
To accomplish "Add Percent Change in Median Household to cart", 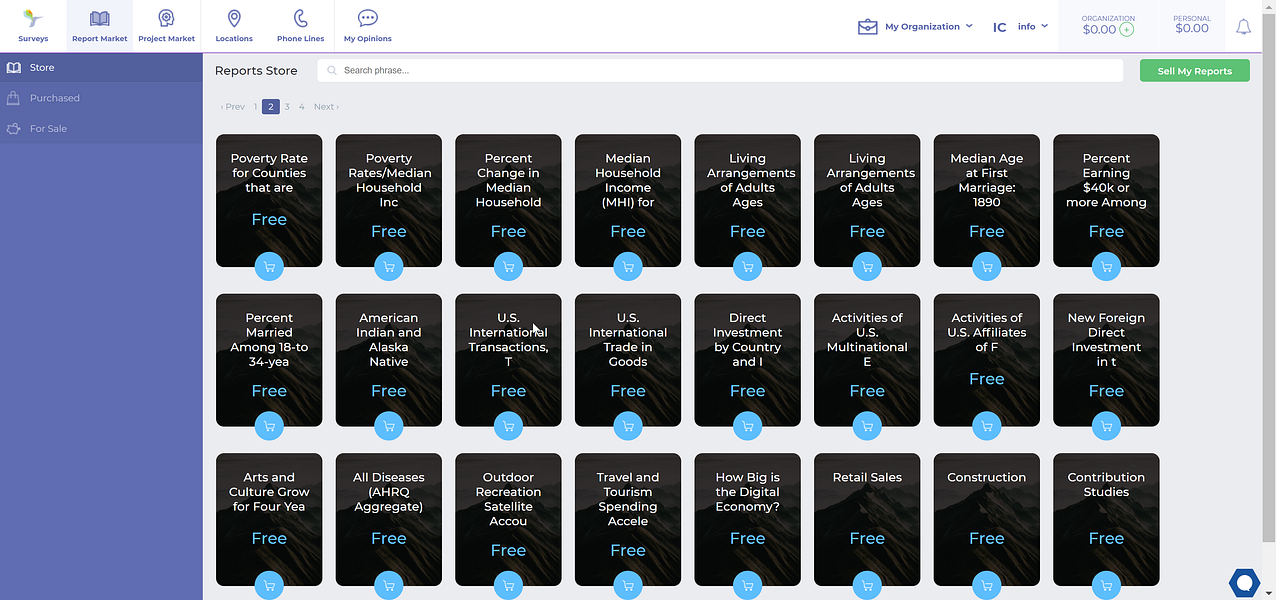I will (508, 267).
